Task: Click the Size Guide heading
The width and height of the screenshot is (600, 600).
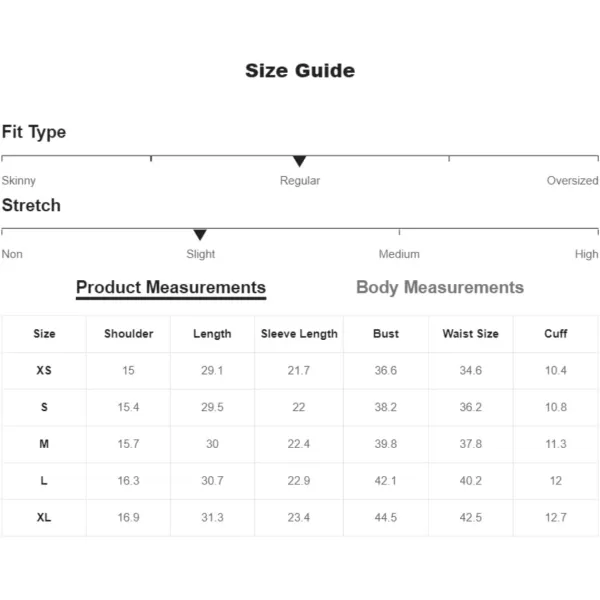Action: point(300,71)
